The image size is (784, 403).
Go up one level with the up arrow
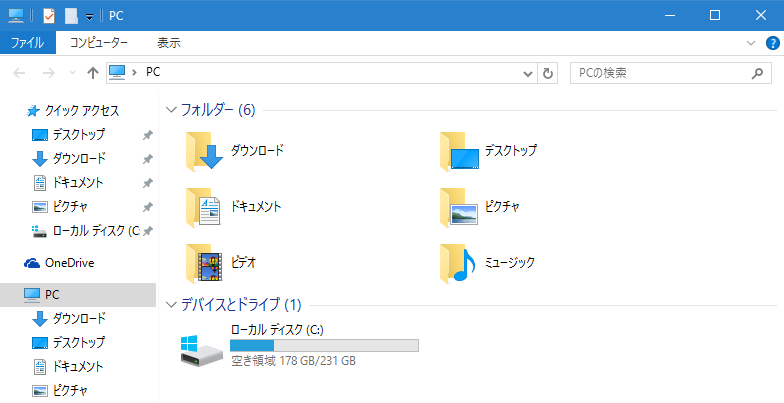click(x=92, y=73)
